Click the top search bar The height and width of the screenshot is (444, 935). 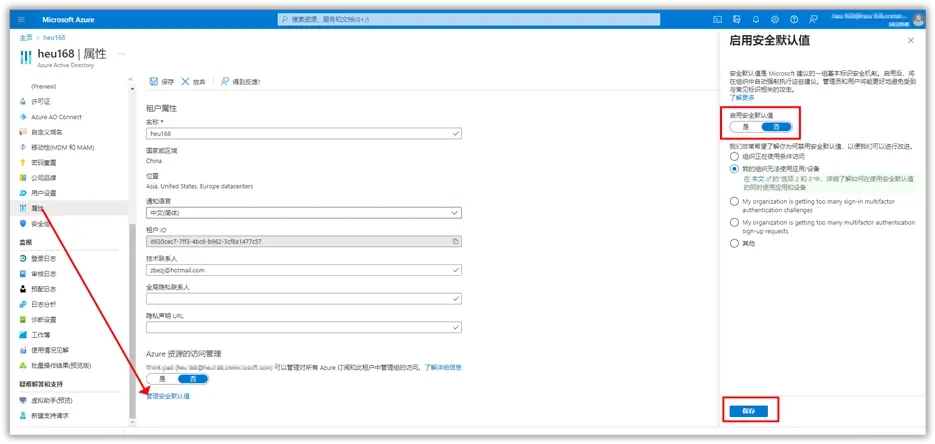coord(469,20)
